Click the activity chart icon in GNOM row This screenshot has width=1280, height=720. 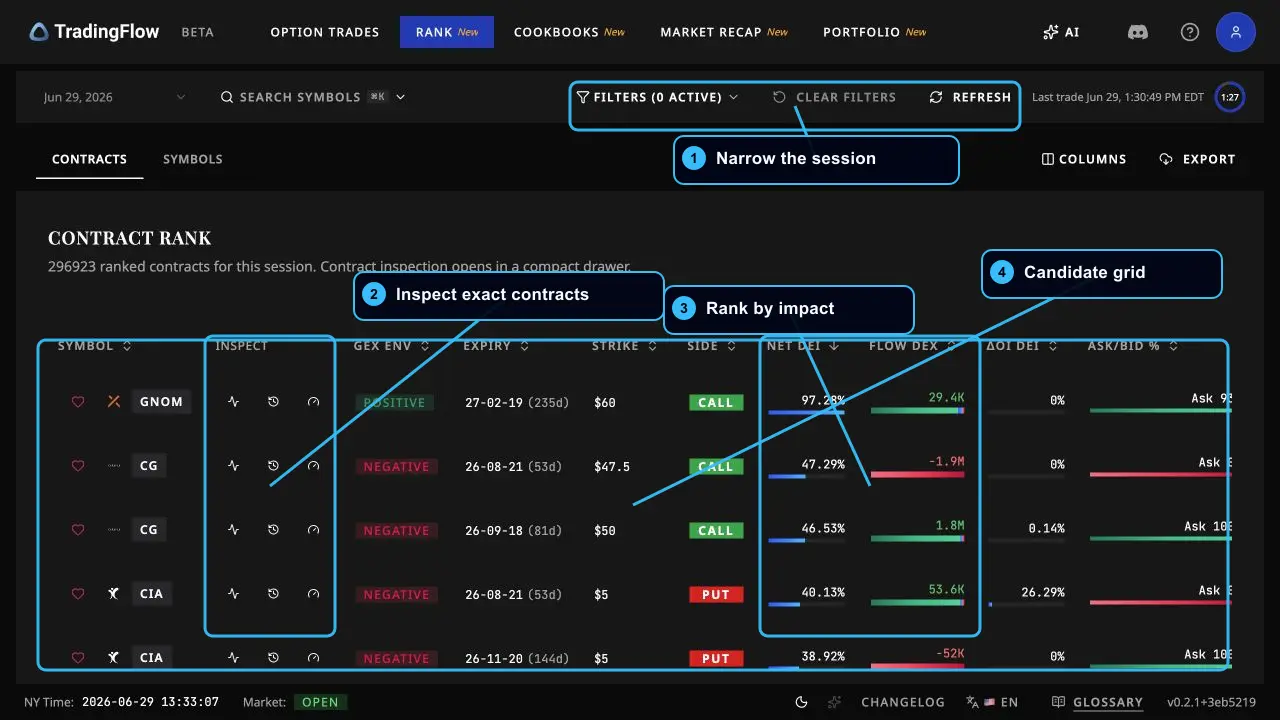coord(234,402)
